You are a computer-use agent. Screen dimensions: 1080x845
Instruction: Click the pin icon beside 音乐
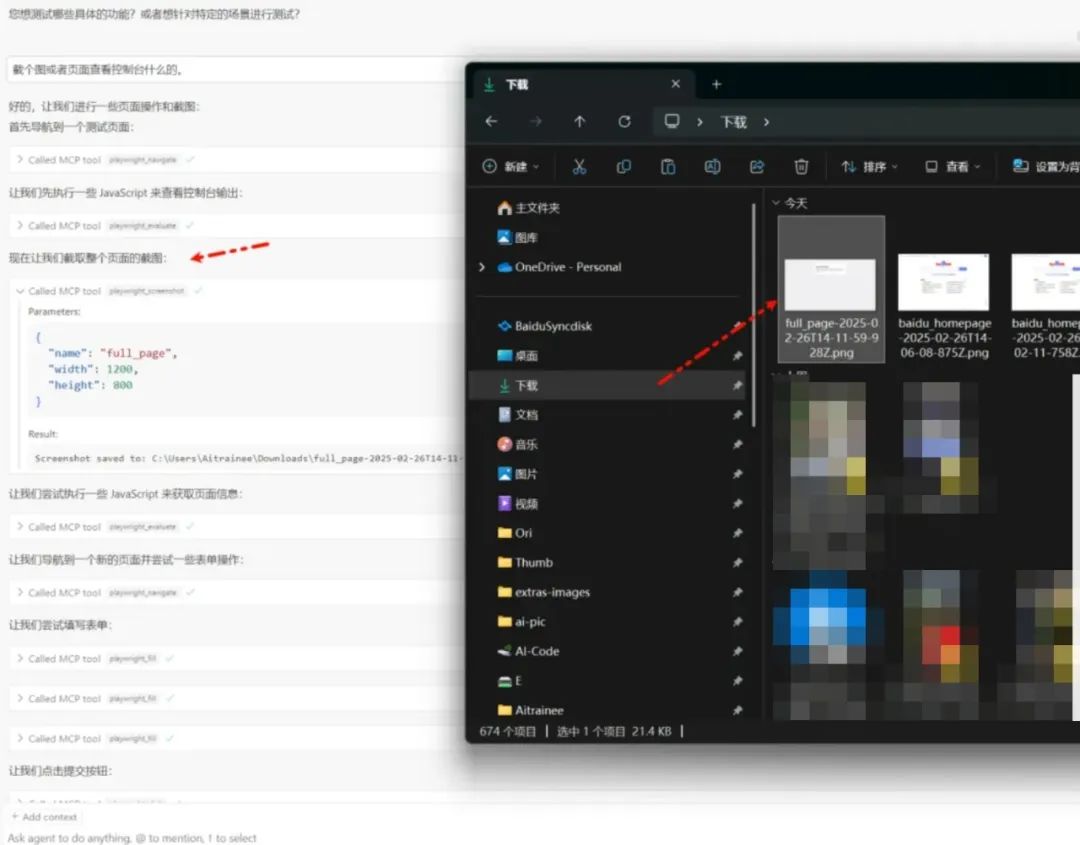click(x=737, y=444)
